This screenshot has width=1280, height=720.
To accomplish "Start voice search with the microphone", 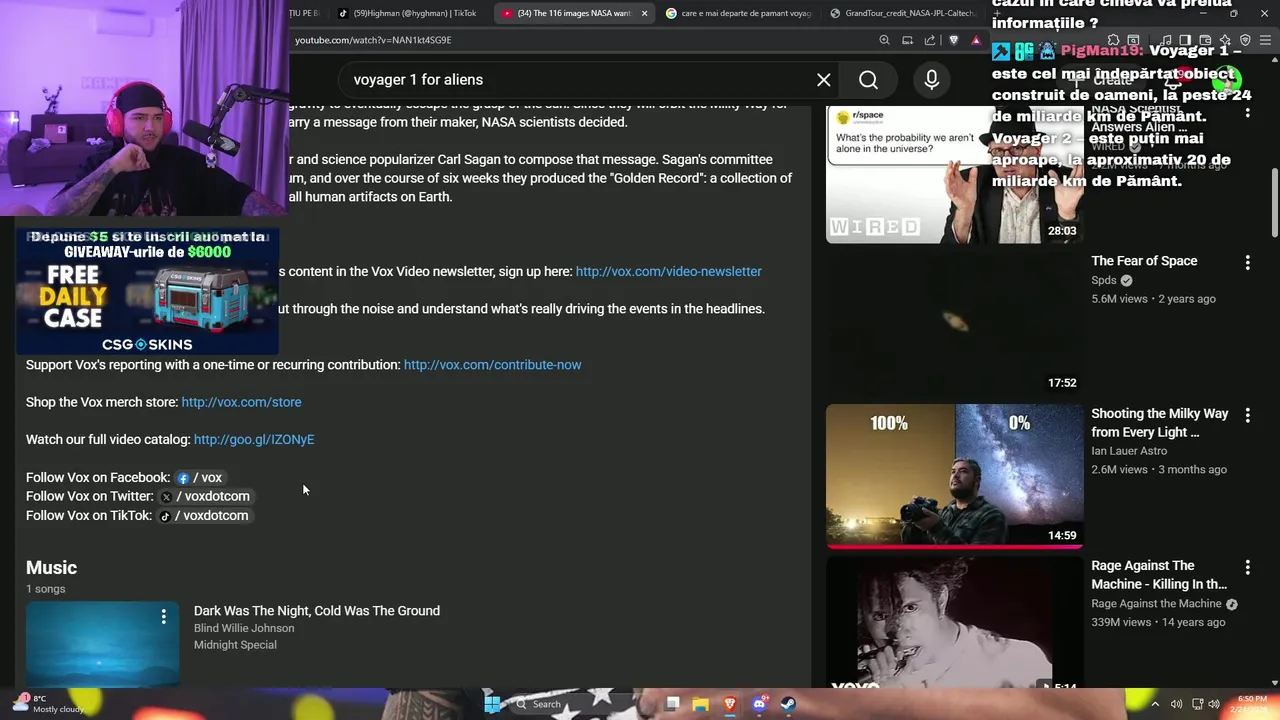I will click(x=932, y=80).
